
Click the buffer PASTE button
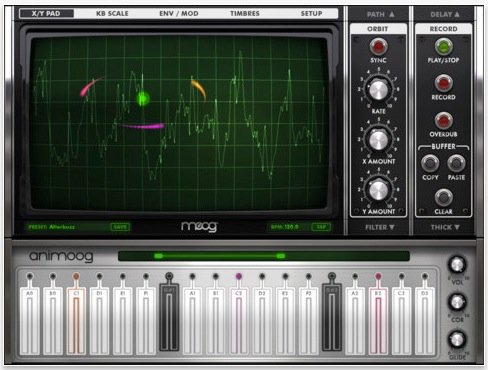coord(456,163)
